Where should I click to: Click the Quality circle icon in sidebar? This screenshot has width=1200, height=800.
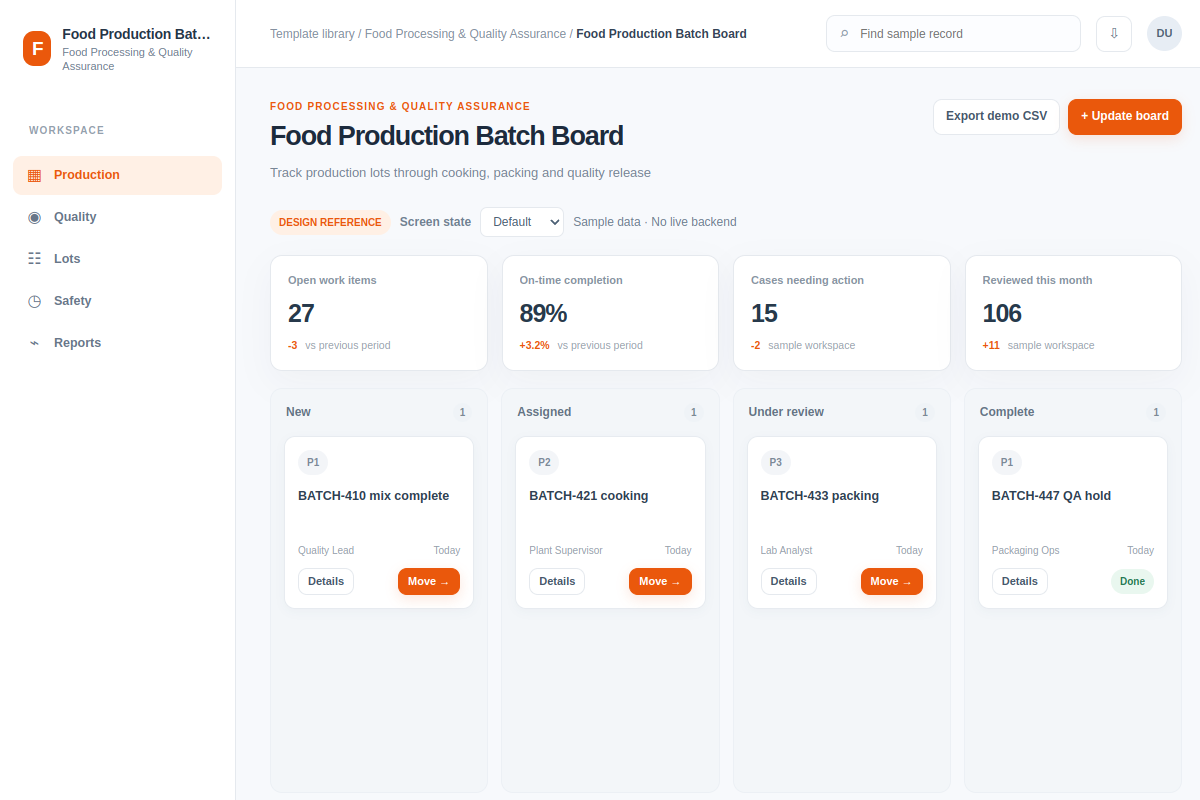(x=34, y=217)
